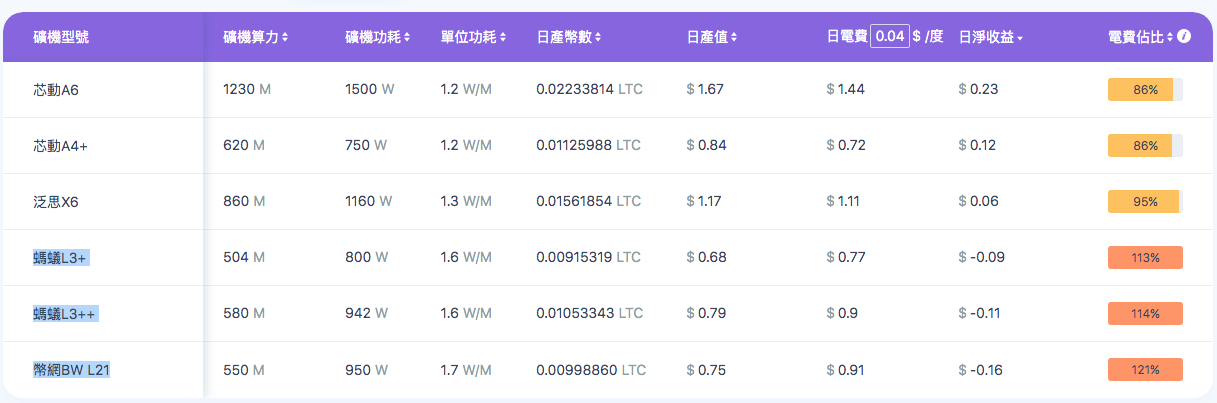This screenshot has height=403, width=1217.
Task: Open miner 泛思X6
Action: click(55, 201)
